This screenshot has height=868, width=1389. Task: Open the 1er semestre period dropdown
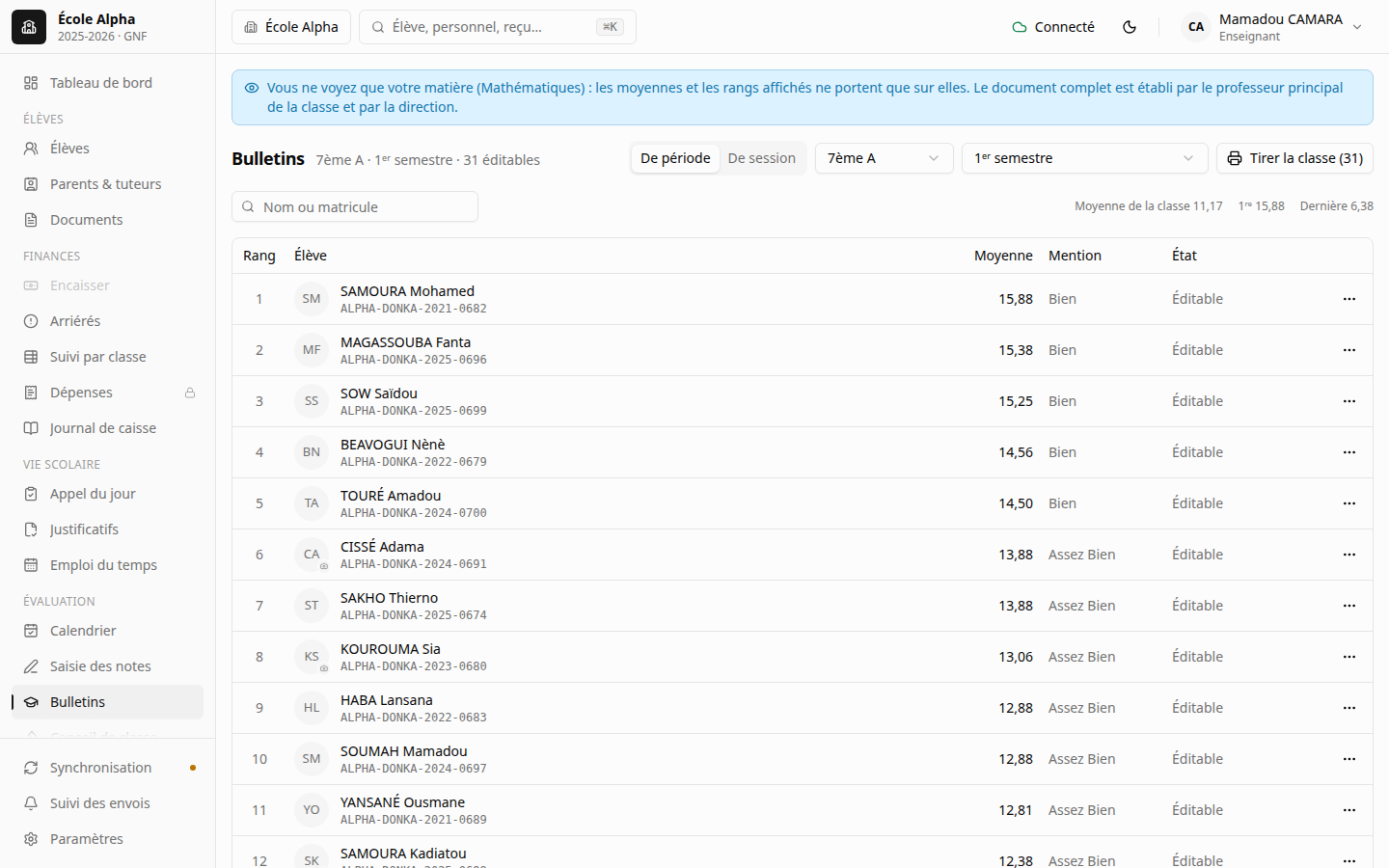[1085, 158]
